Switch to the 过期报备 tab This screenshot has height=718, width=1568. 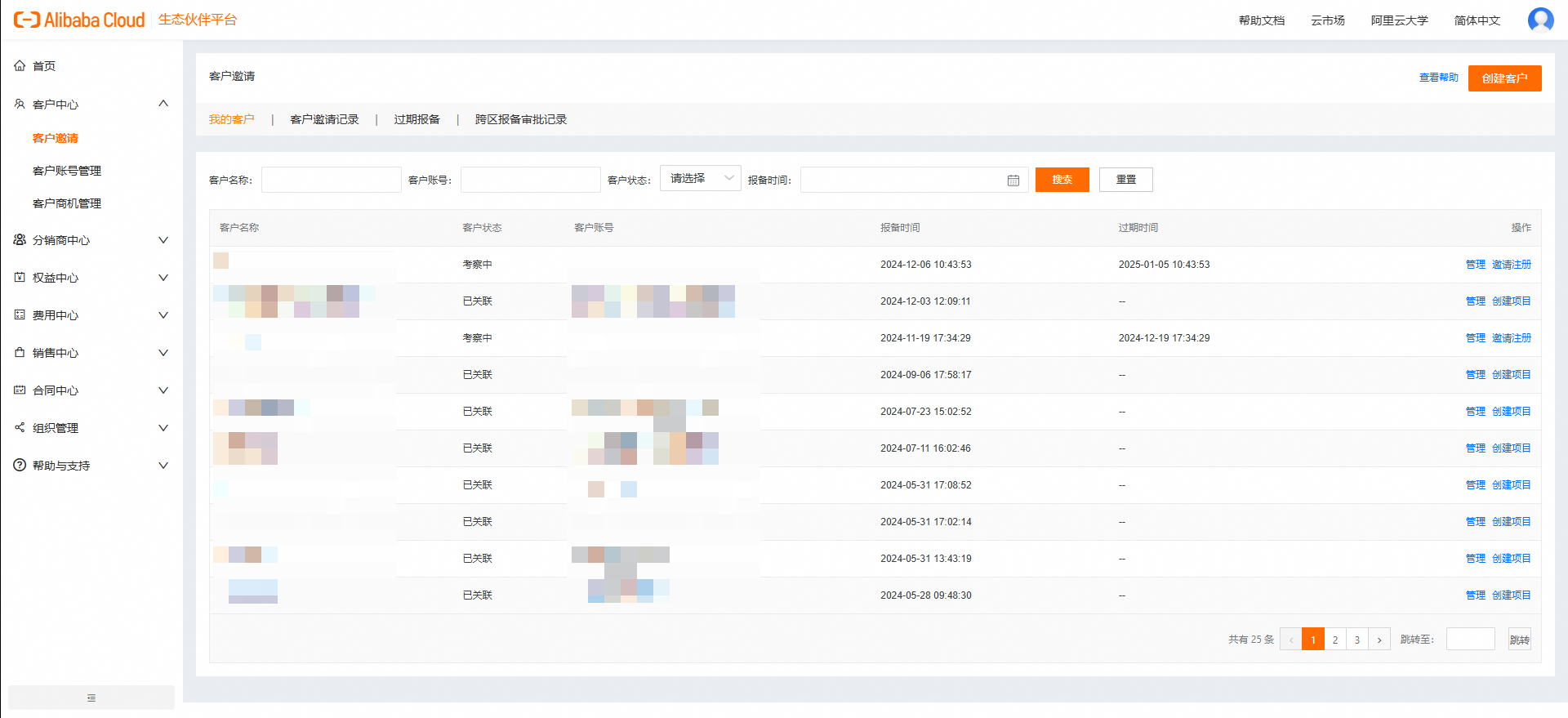(416, 119)
